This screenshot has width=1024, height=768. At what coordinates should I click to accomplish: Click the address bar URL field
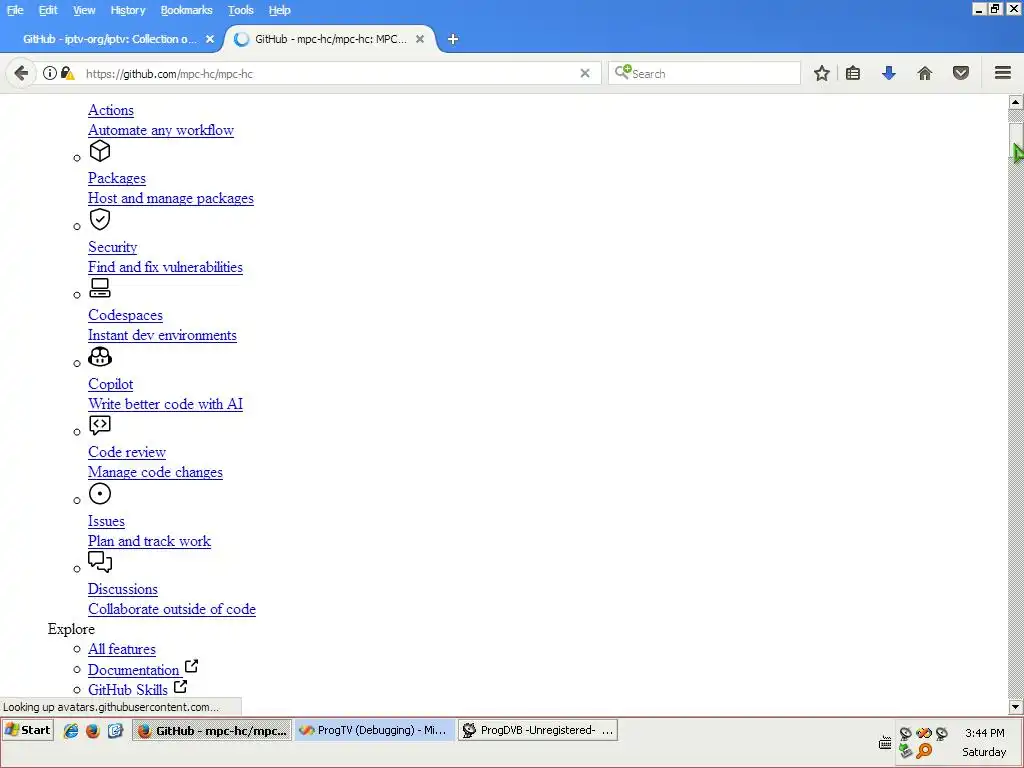coord(327,74)
